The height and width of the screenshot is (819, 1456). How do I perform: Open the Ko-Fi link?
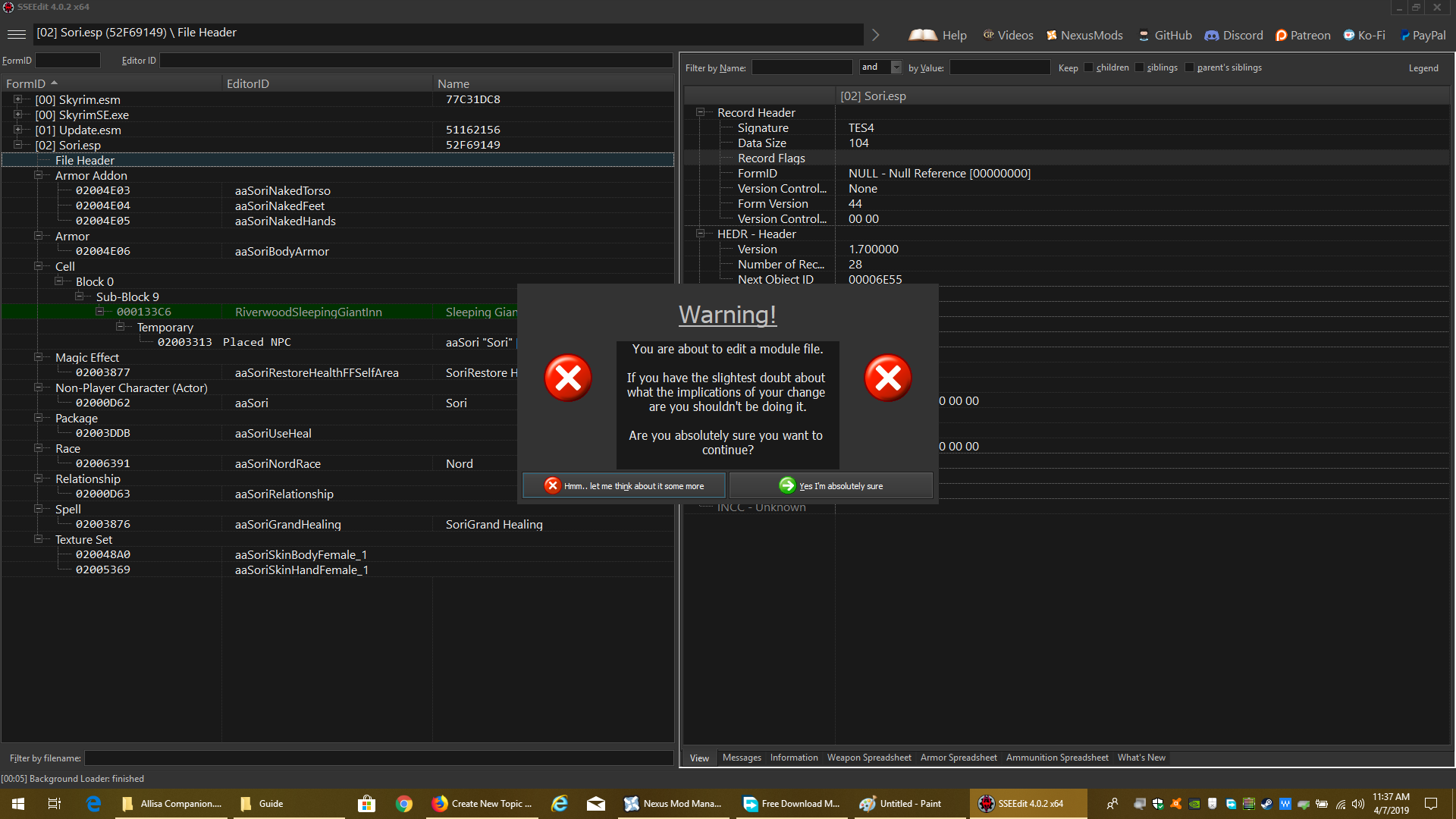coord(1363,35)
